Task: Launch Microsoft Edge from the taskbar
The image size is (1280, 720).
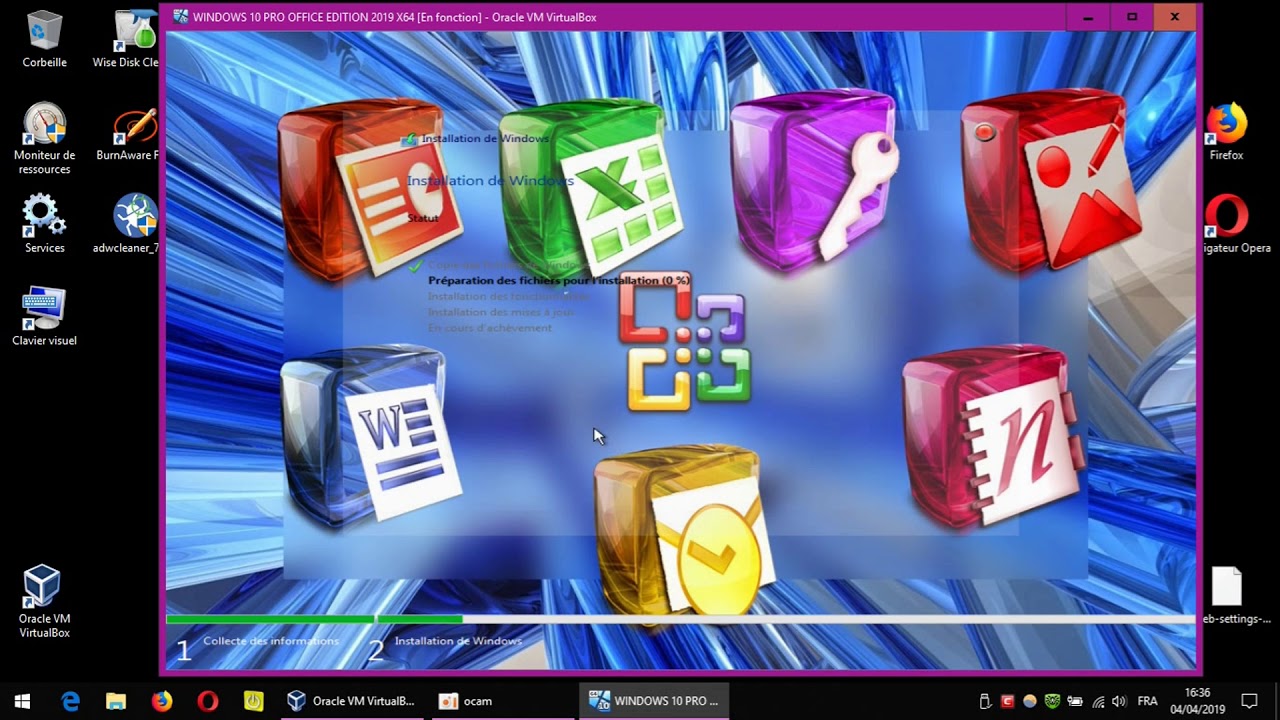Action: (70, 701)
